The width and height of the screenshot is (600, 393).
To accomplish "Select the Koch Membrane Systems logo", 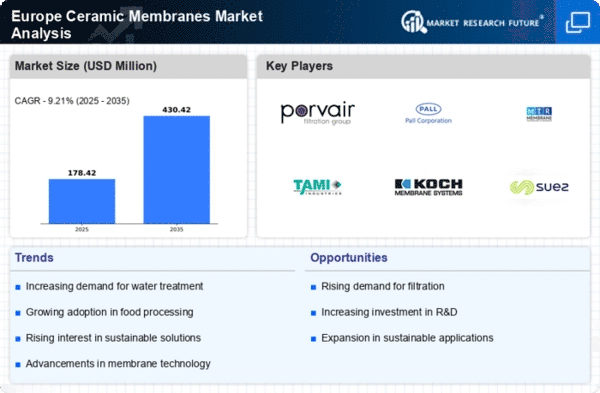I will pyautogui.click(x=428, y=187).
